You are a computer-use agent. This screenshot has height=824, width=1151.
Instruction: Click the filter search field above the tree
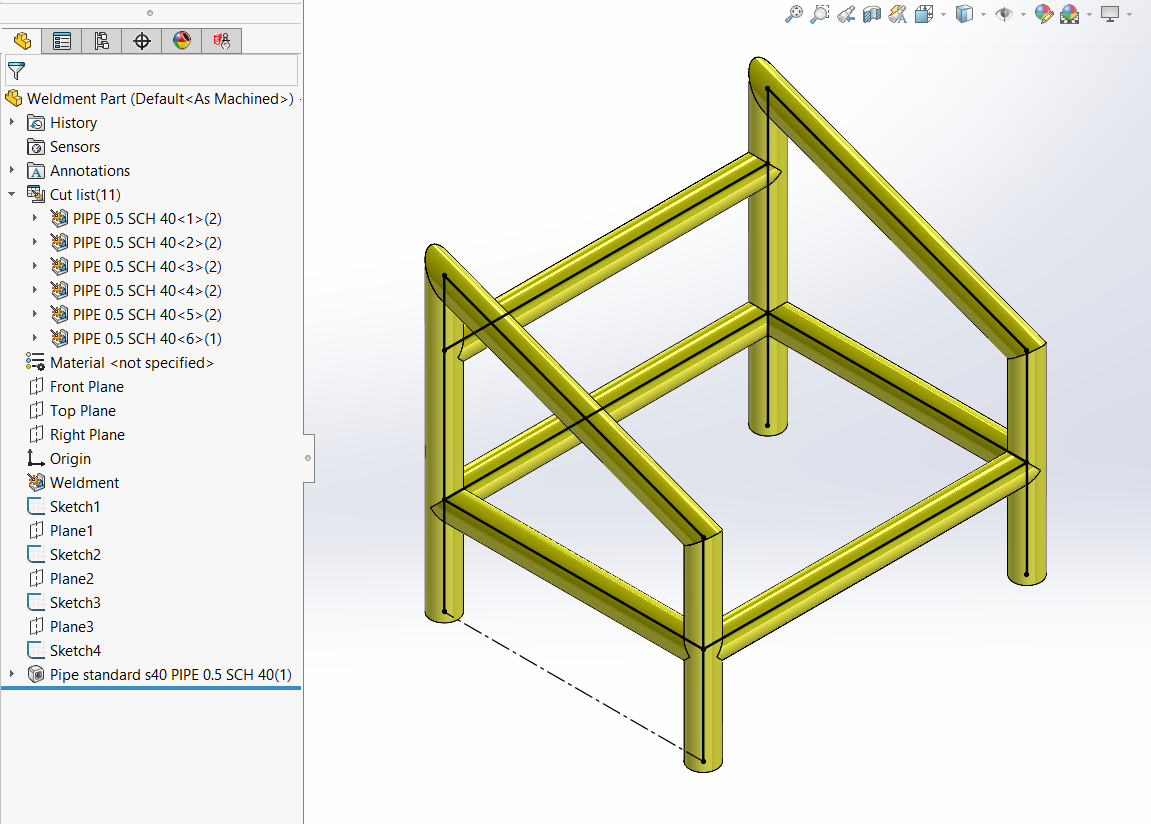tap(150, 69)
